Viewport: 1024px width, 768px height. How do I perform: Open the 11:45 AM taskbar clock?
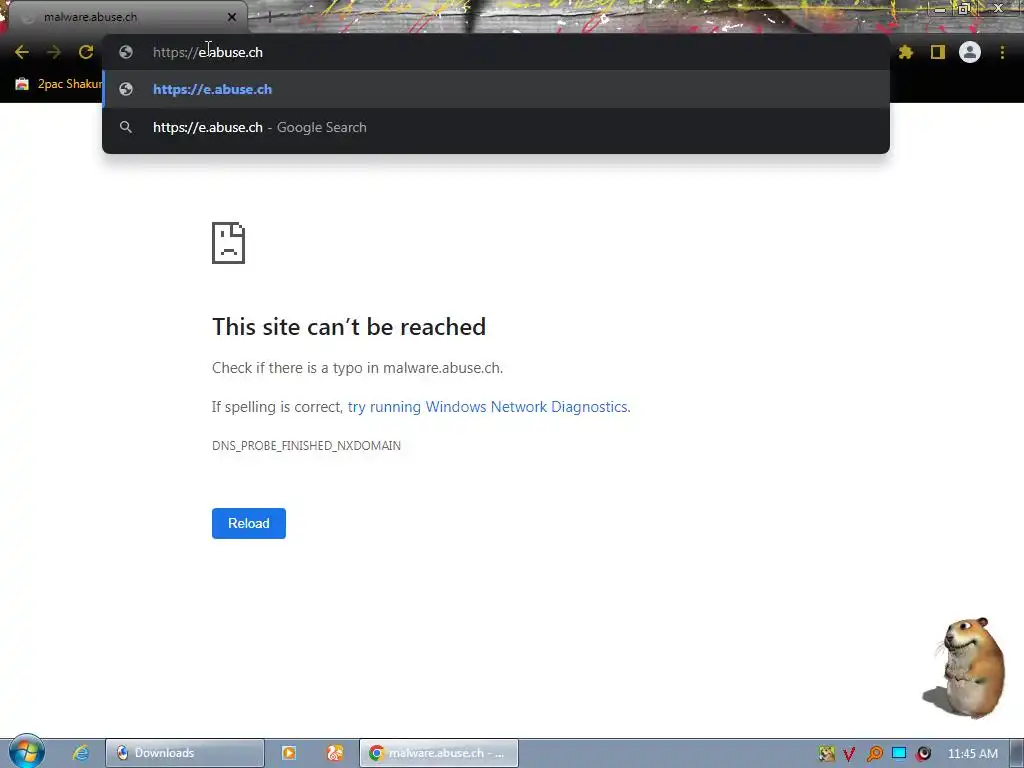[972, 754]
